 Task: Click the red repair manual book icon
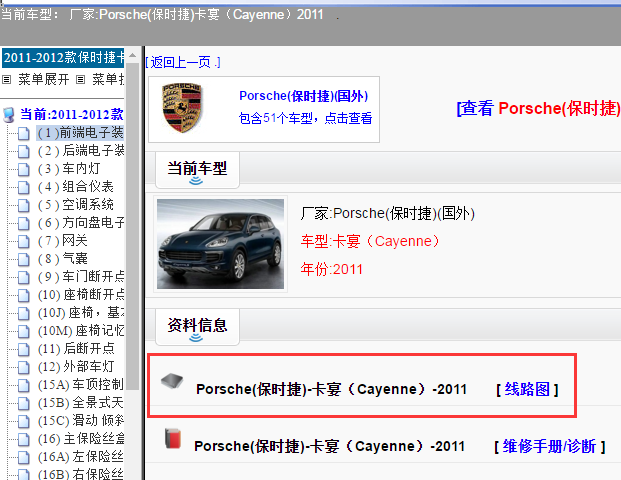coord(173,438)
